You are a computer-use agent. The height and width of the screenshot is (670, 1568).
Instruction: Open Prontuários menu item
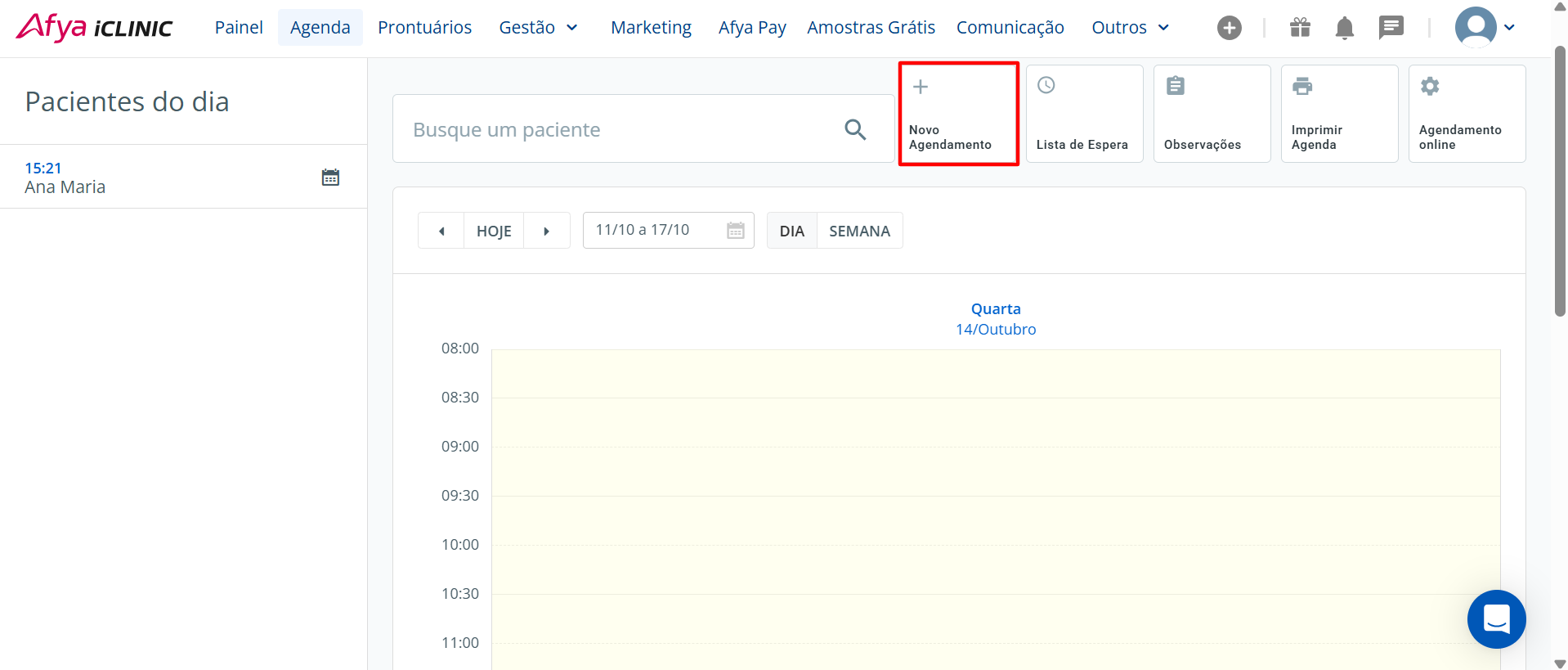pyautogui.click(x=424, y=28)
